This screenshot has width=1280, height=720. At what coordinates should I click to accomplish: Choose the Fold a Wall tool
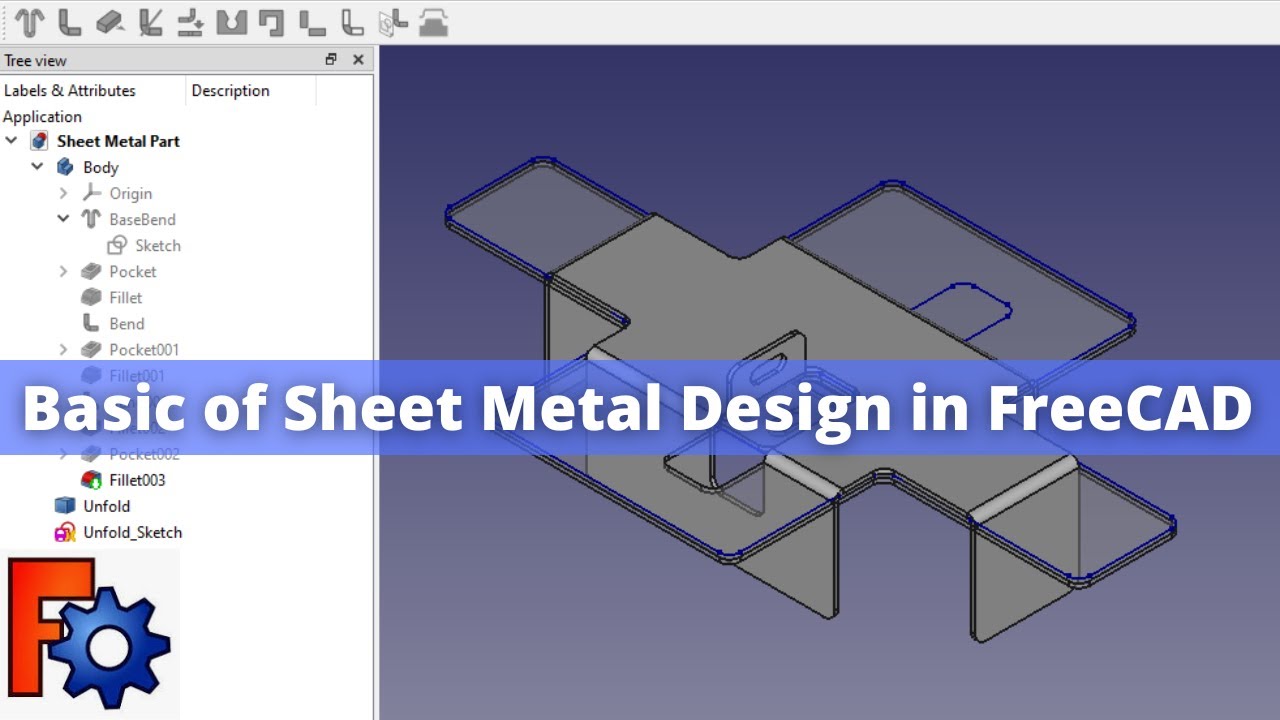click(x=151, y=21)
